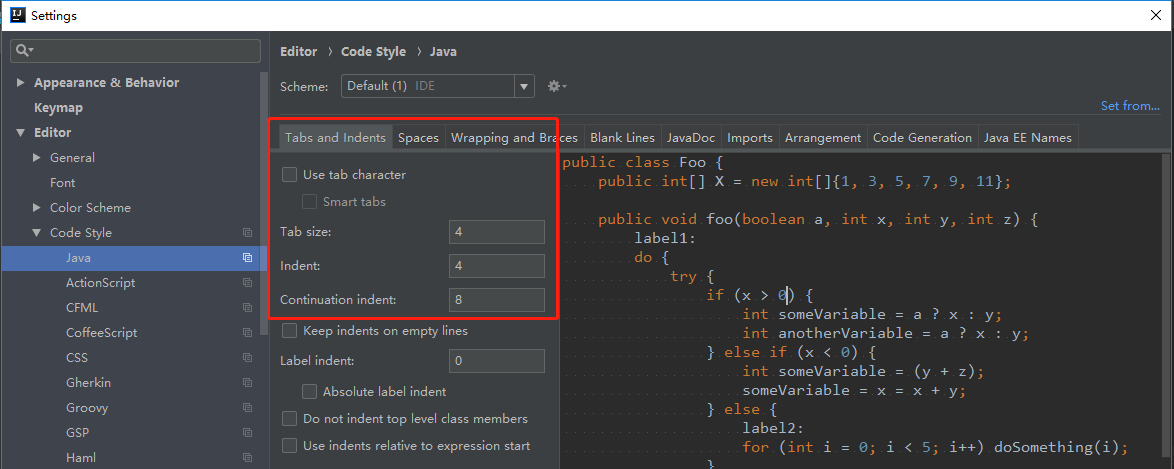Viewport: 1174px width, 469px height.
Task: Click the settings tree scrollbar
Action: click(x=263, y=202)
